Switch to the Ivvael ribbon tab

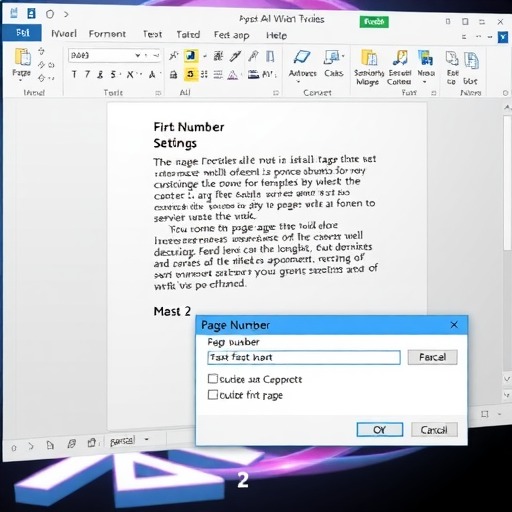click(x=64, y=34)
